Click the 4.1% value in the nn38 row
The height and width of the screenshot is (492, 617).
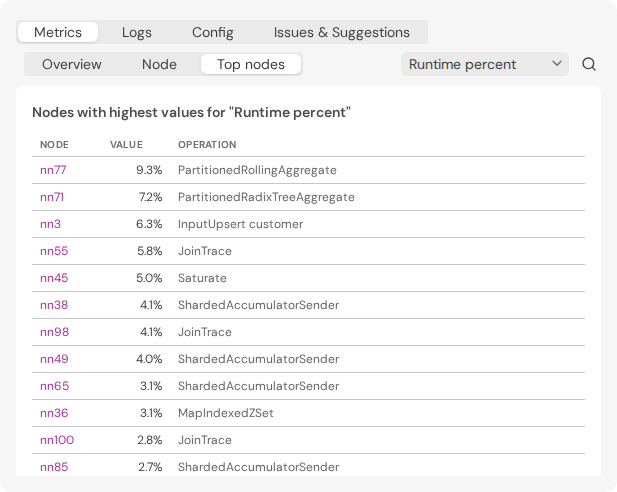151,305
